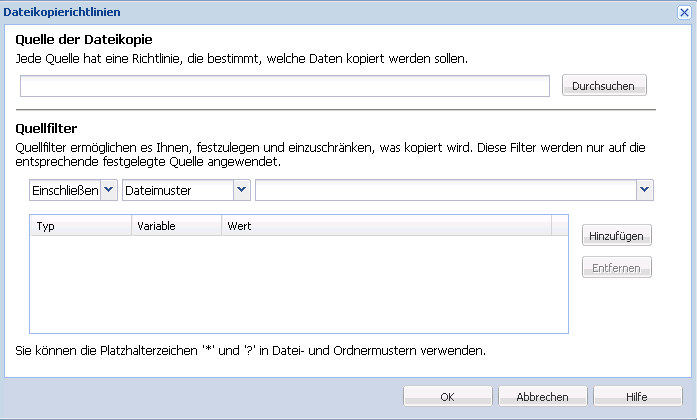Confirm the dialog with OK
697x420 pixels.
point(447,397)
